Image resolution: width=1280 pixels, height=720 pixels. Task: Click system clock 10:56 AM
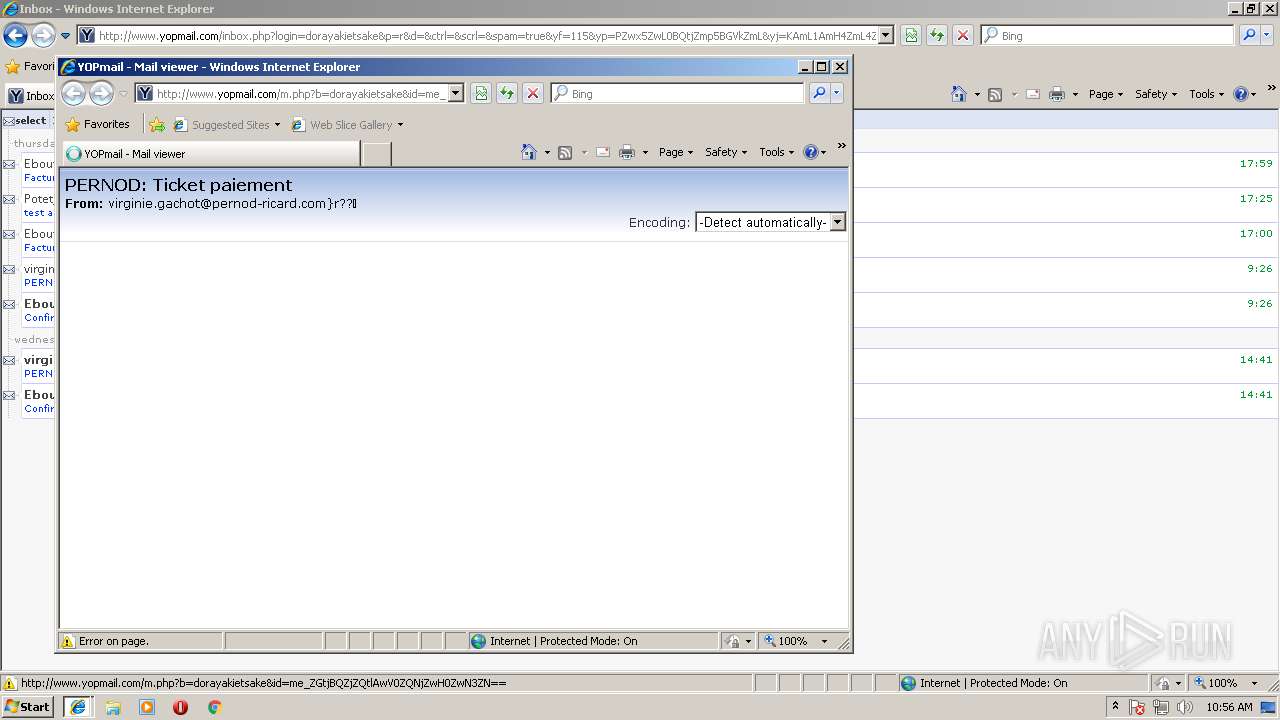pos(1229,707)
